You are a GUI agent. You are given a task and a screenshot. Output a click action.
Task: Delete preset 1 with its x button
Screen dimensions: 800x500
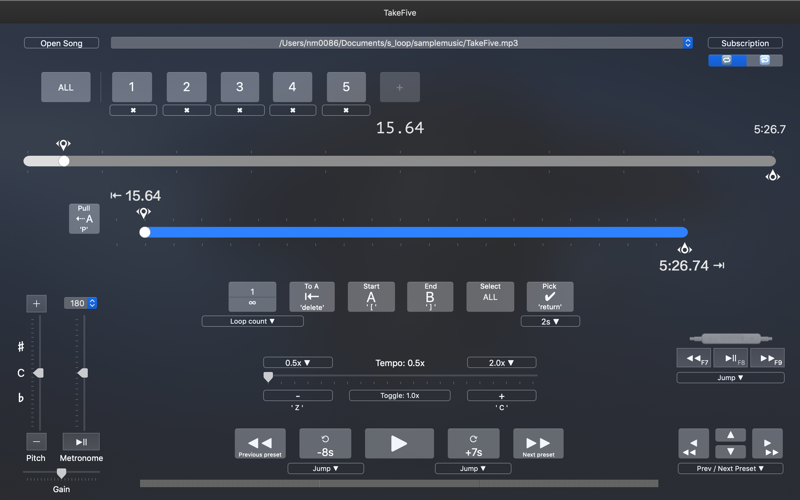[133, 110]
